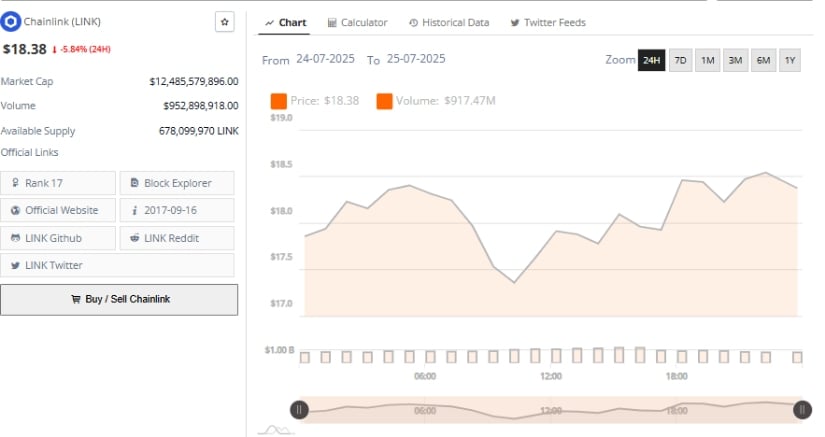Toggle the Volume series legend swatch

point(385,101)
